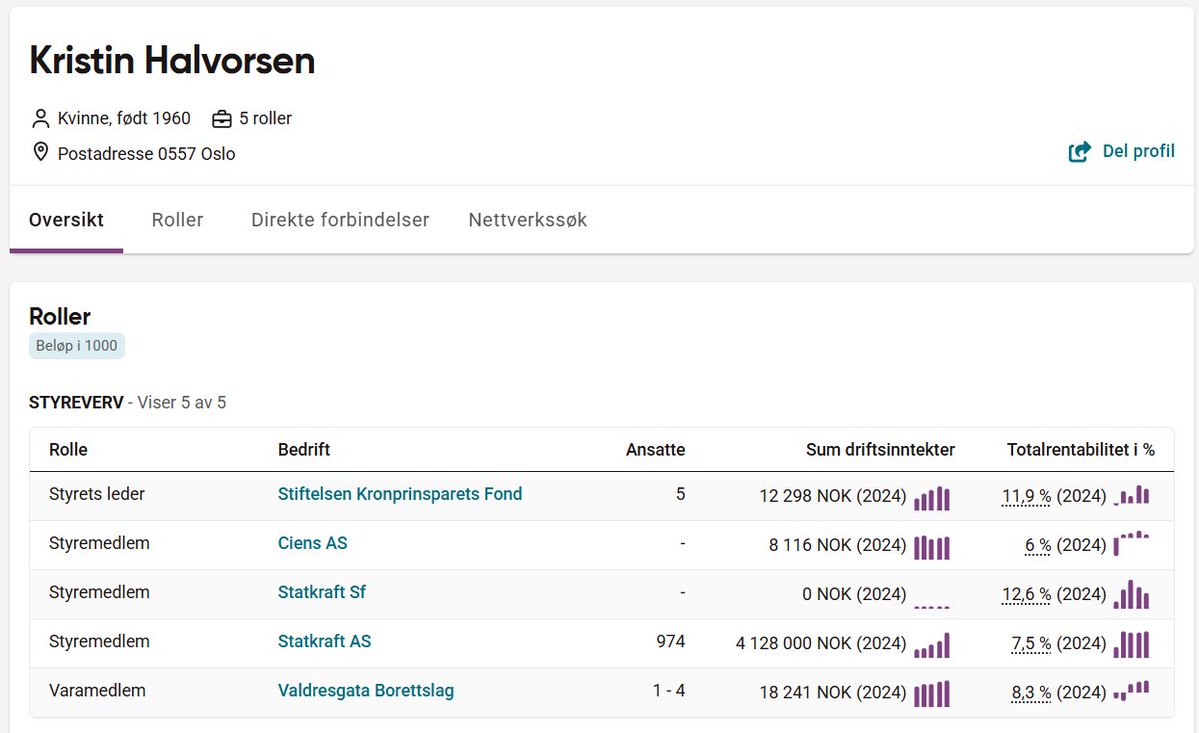Click the Styrets leder role cell

(97, 494)
